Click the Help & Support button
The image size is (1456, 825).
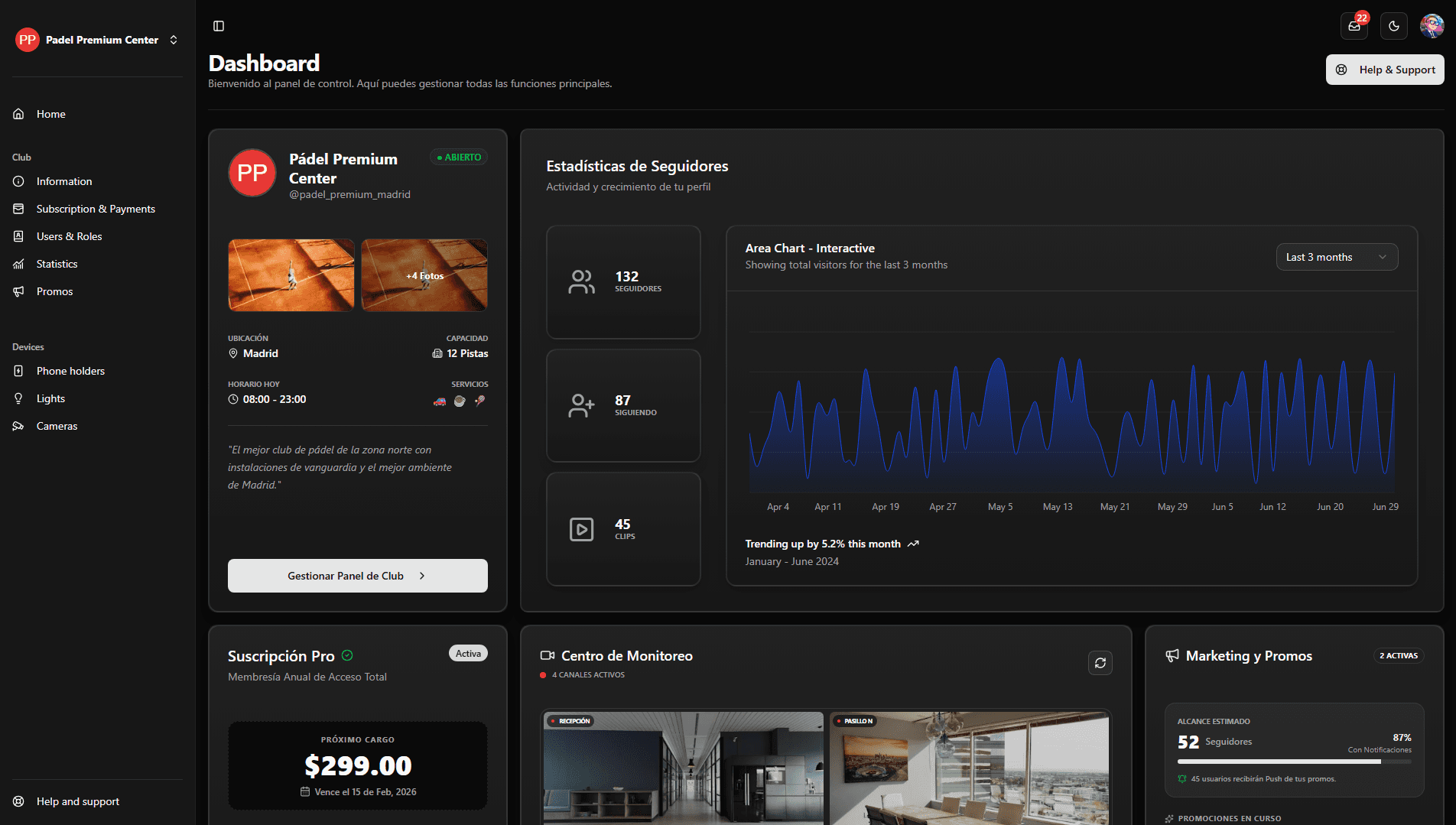[1385, 69]
